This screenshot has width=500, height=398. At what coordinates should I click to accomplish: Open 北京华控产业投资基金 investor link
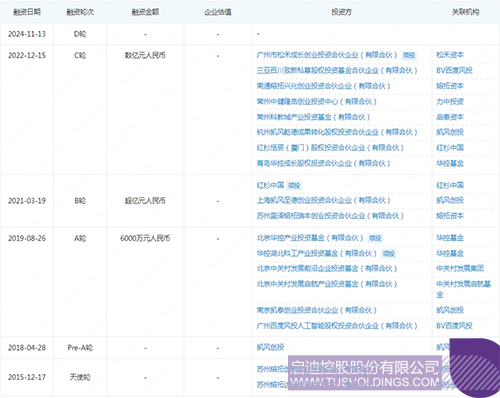pyautogui.click(x=310, y=238)
